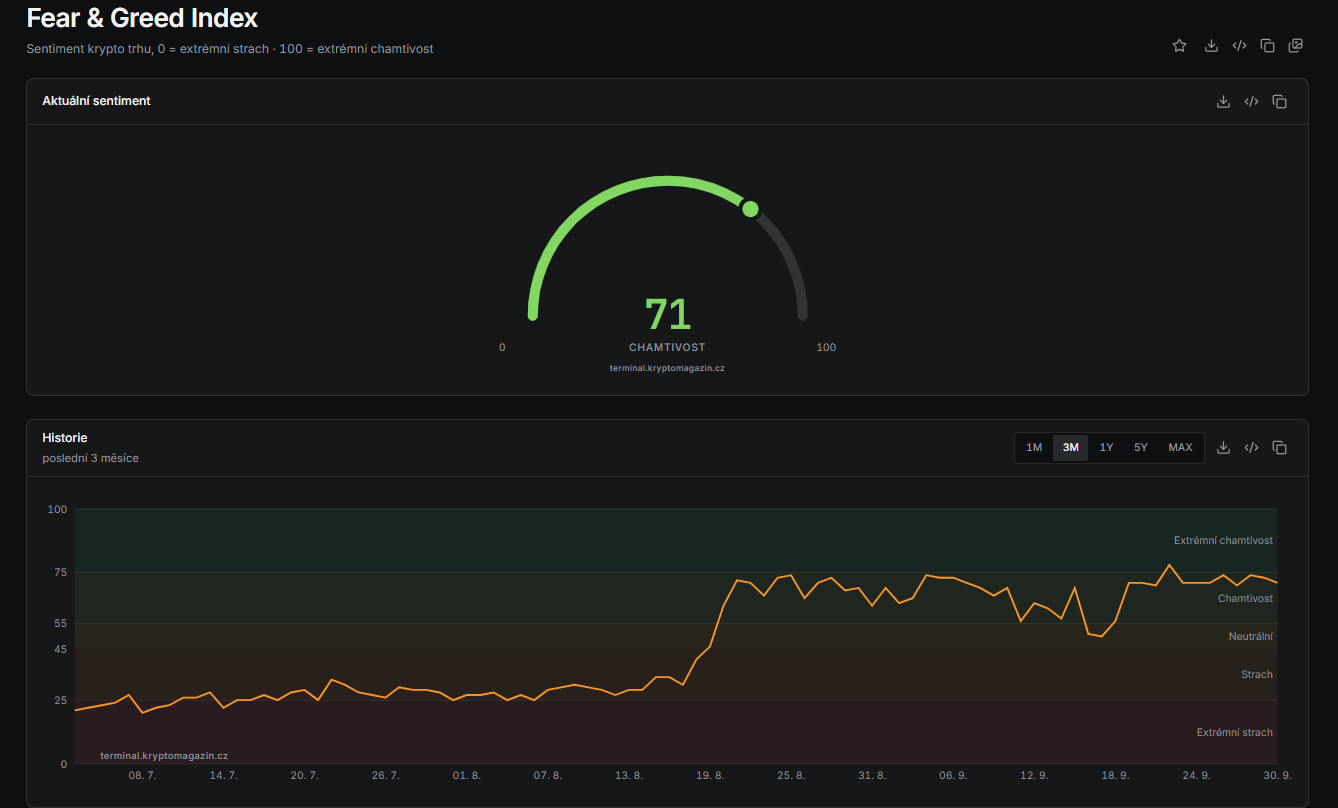Copy the Historie chart
Screen dimensions: 1338x808
point(1279,447)
